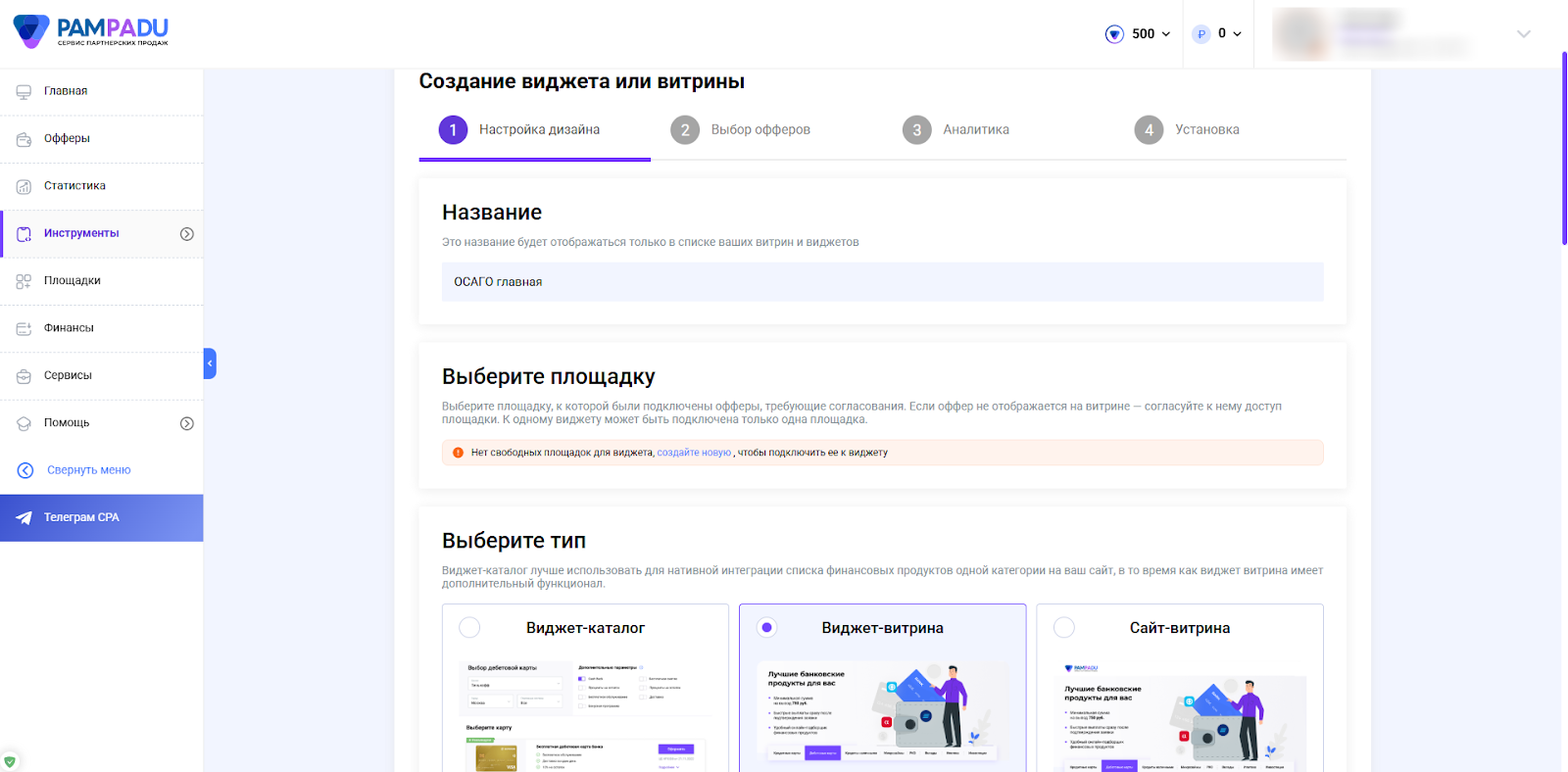This screenshot has width=1568, height=772.
Task: Switch to the Установка step
Action: coord(1187,129)
